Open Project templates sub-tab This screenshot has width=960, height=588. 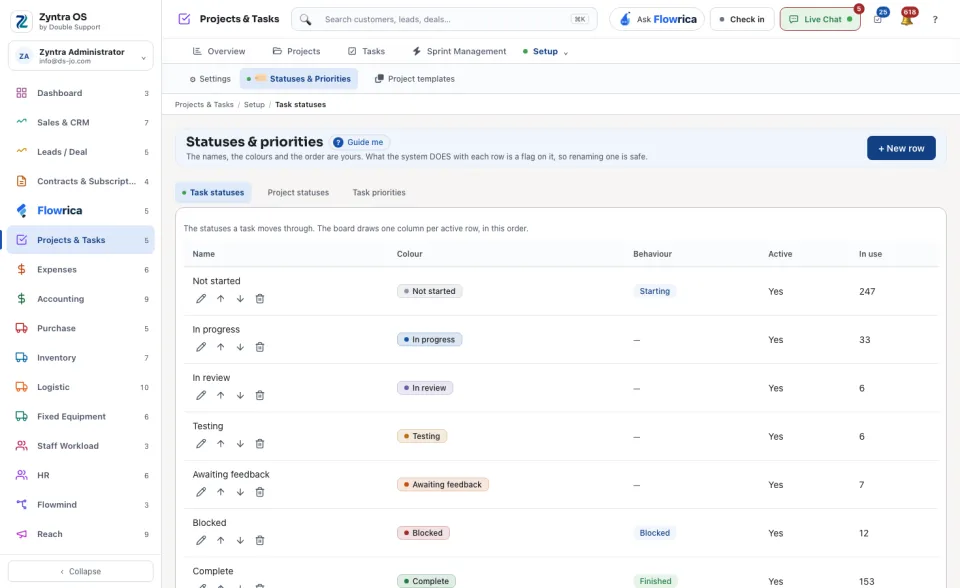coord(414,79)
